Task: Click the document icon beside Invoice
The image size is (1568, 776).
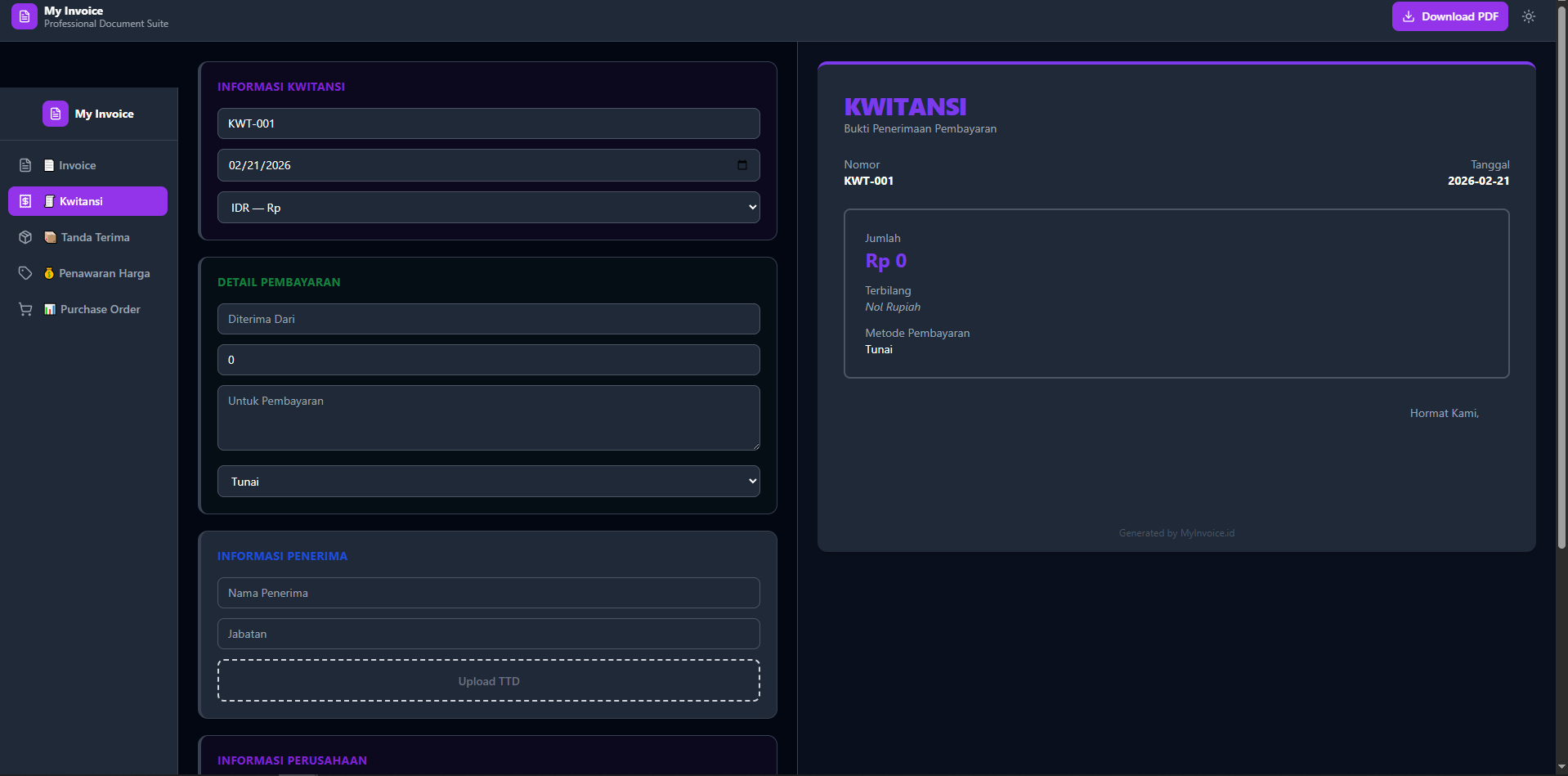Action: click(25, 165)
